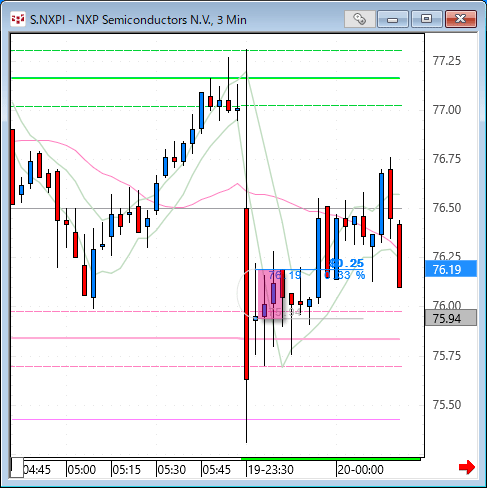Viewport: 487px width, 488px height.
Task: Click the blue 76.19 price label
Action: [451, 269]
